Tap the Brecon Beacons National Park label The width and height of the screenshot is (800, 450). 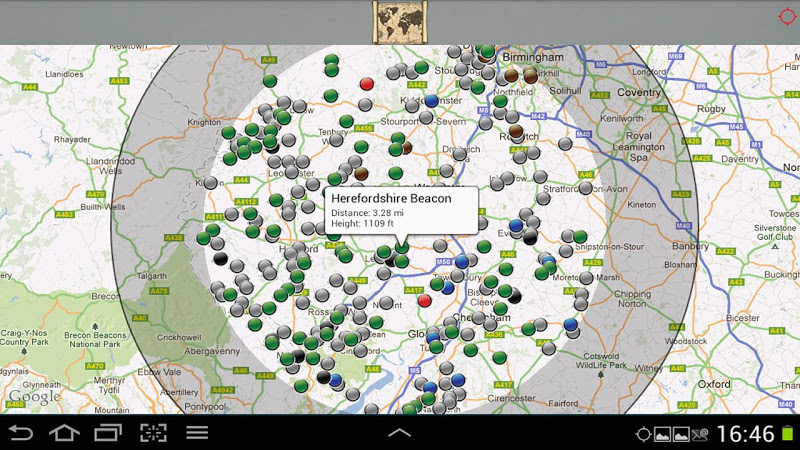pyautogui.click(x=95, y=340)
